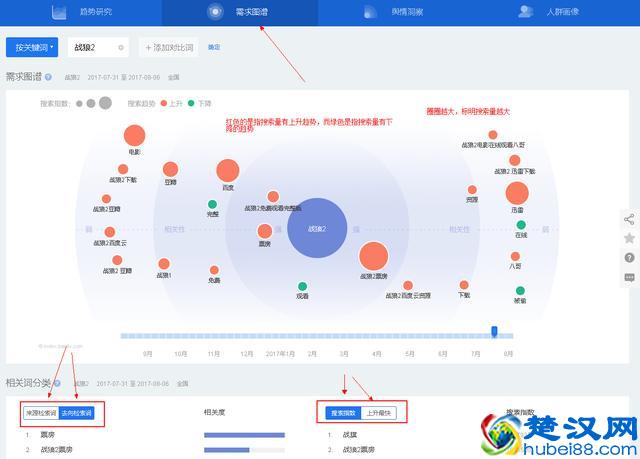Open the help icon beside 需求图谱 heading

click(49, 77)
